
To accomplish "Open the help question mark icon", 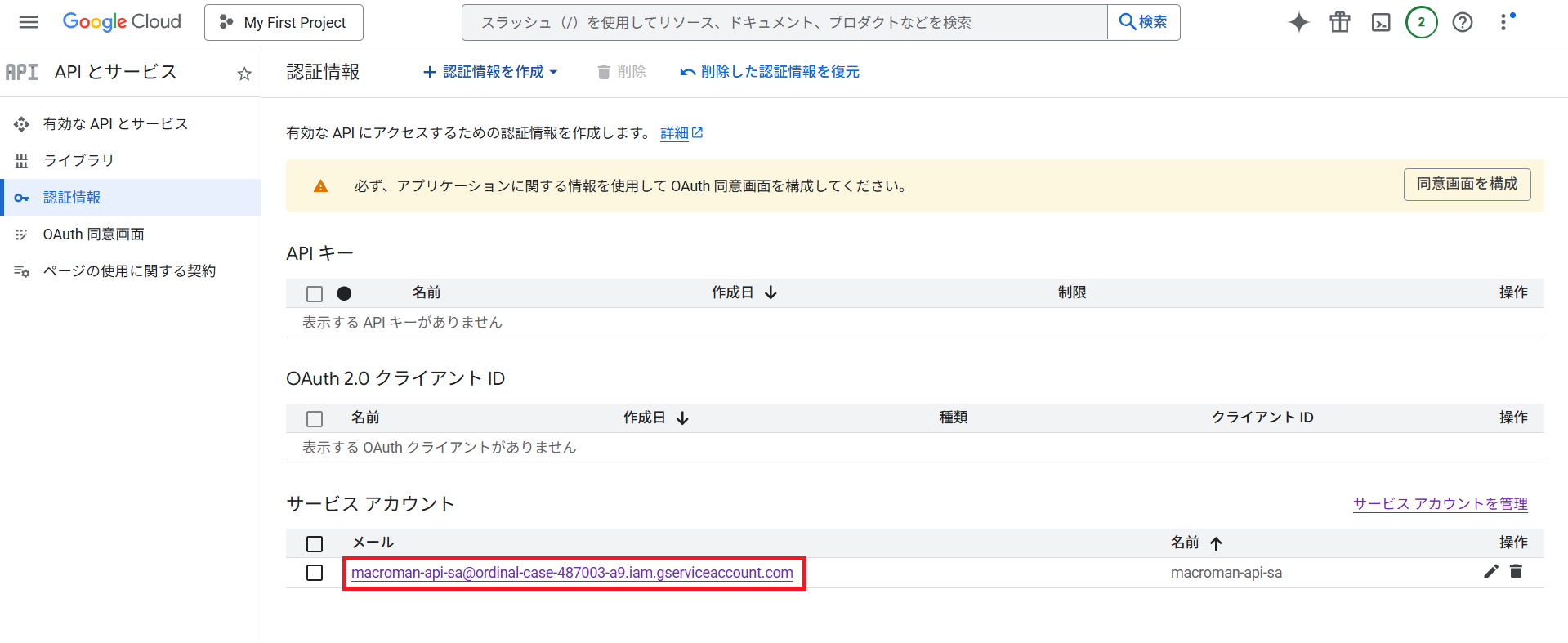I will [x=1462, y=22].
